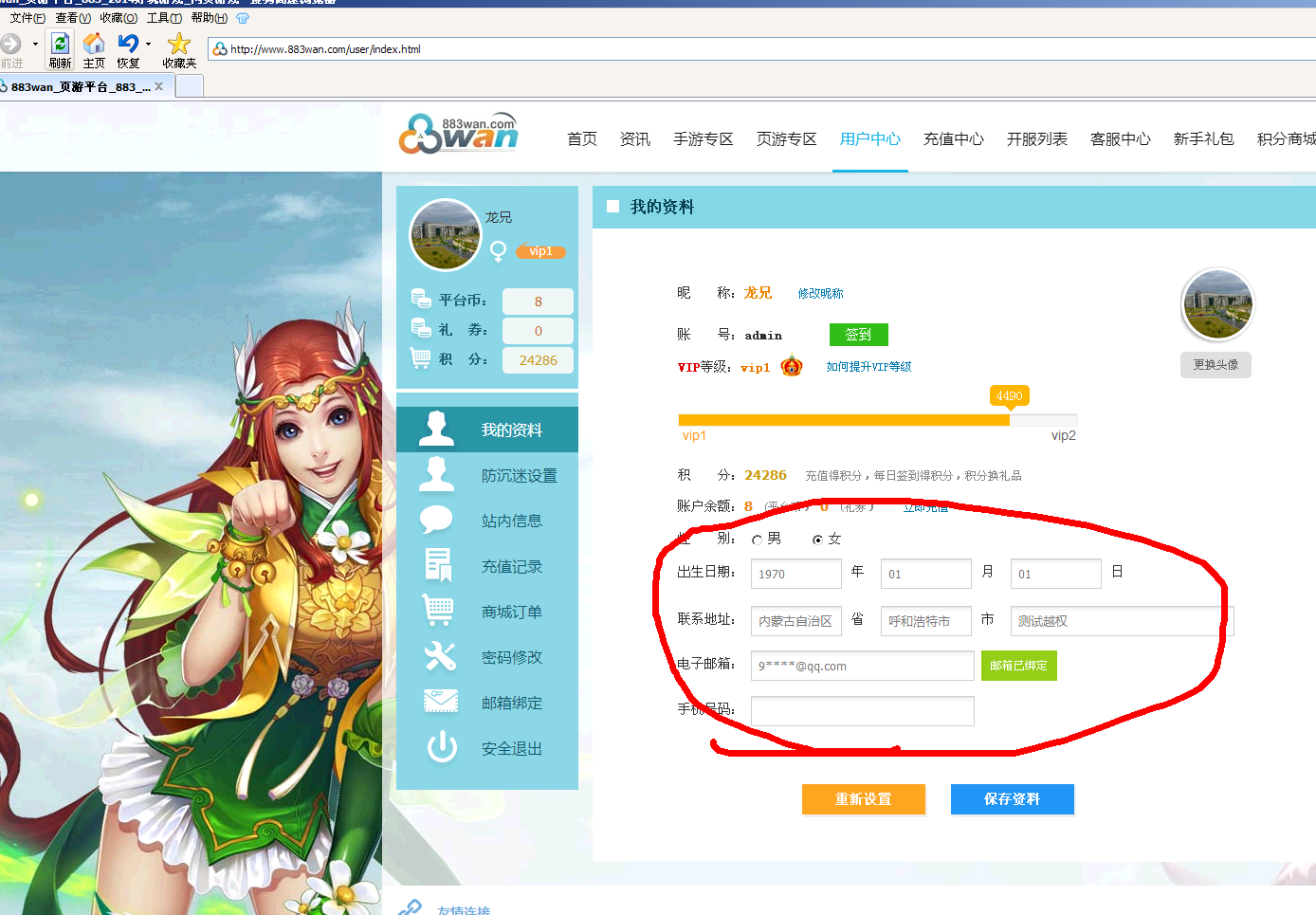Open the 收藏(O) menu
The height and width of the screenshot is (915, 1316).
click(119, 18)
